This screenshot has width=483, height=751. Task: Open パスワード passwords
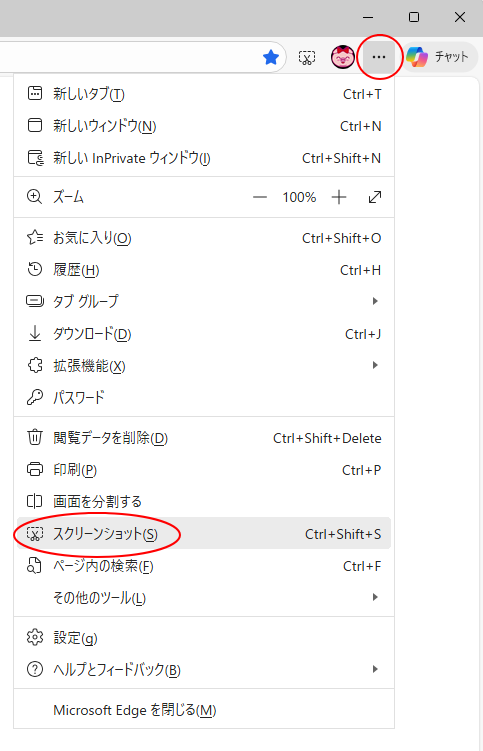(x=204, y=398)
